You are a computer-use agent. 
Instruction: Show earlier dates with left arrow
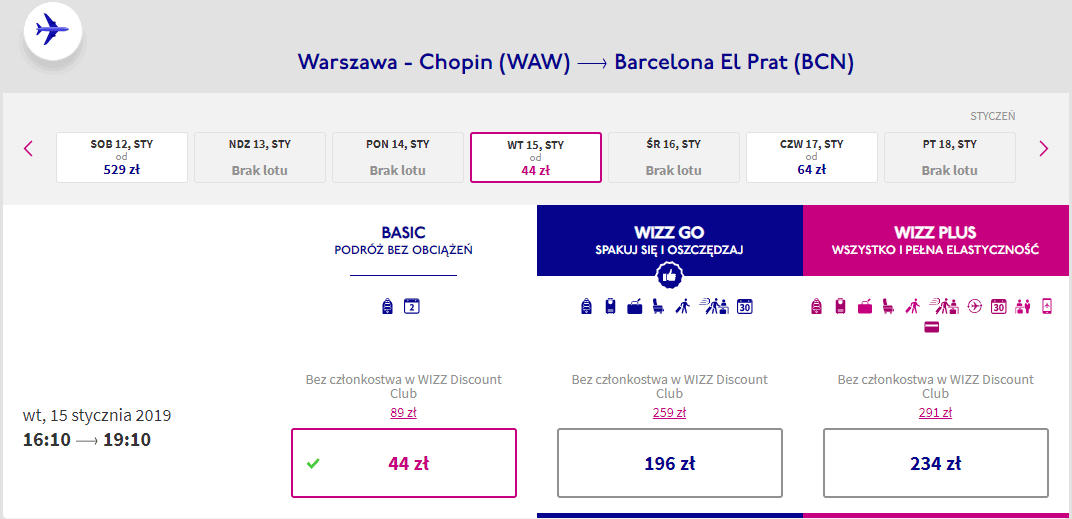(x=28, y=149)
